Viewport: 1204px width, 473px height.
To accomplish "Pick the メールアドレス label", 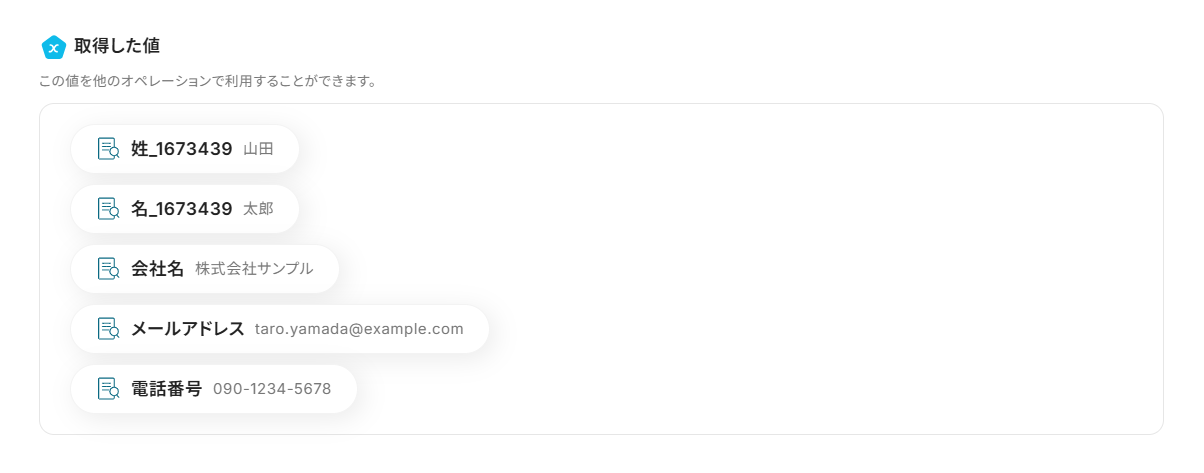I will click(x=187, y=329).
